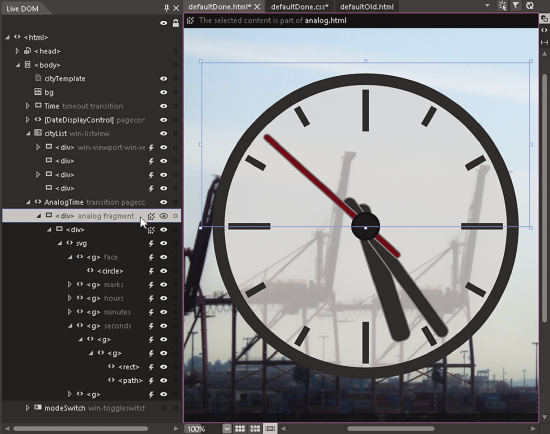This screenshot has width=550, height=434.
Task: Click the design surface vertical scrollbar thumb
Action: click(x=544, y=198)
